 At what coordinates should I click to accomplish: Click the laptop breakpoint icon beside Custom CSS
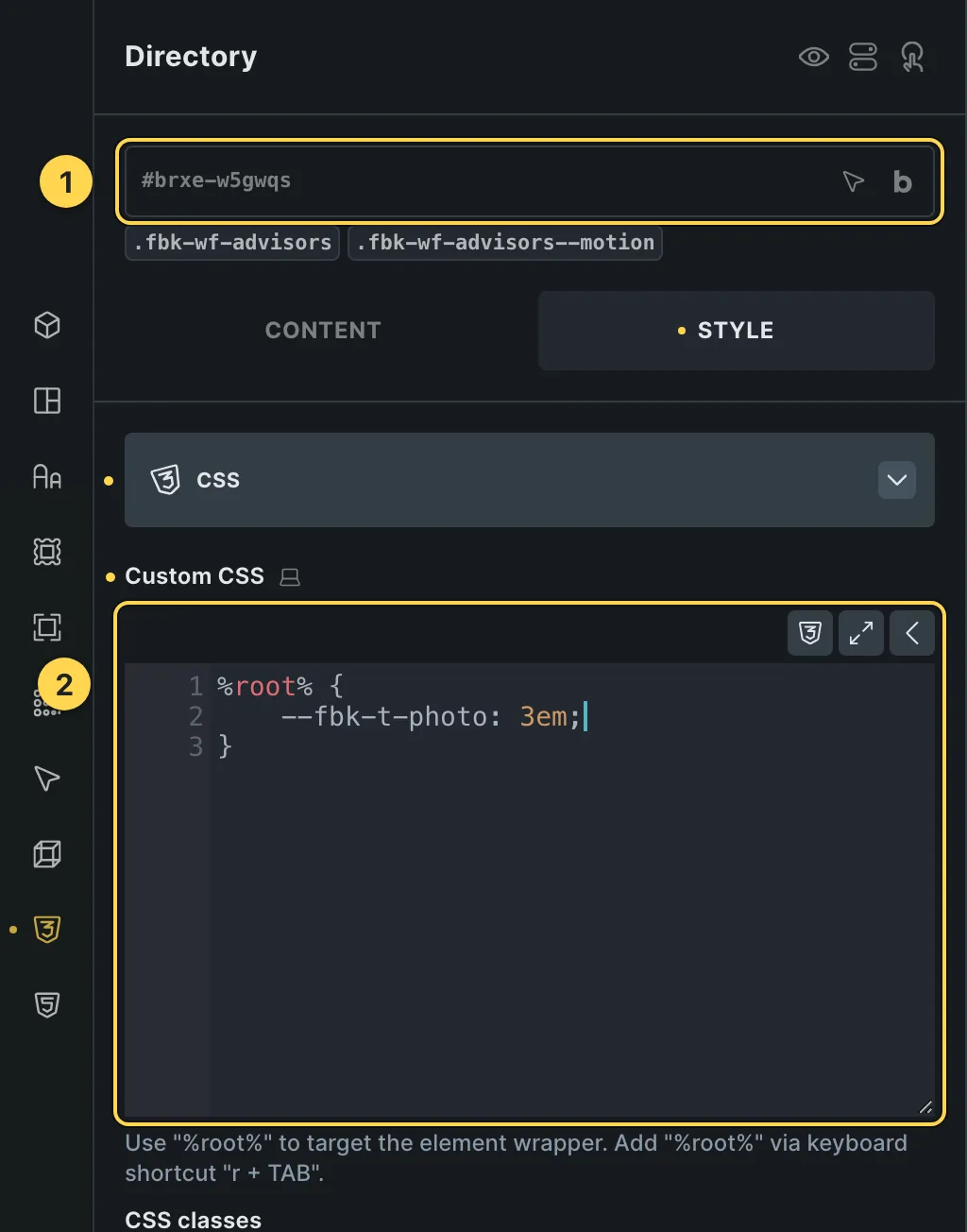click(x=290, y=577)
